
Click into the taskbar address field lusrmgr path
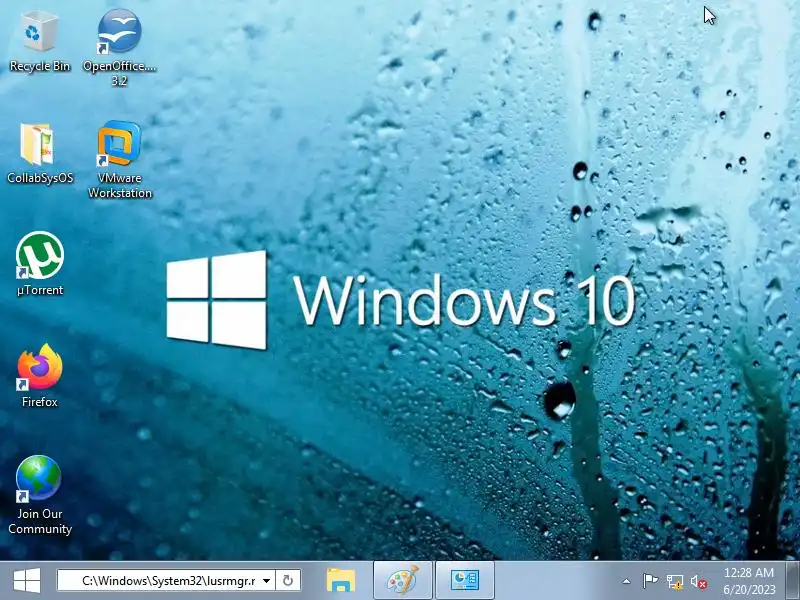click(x=166, y=581)
